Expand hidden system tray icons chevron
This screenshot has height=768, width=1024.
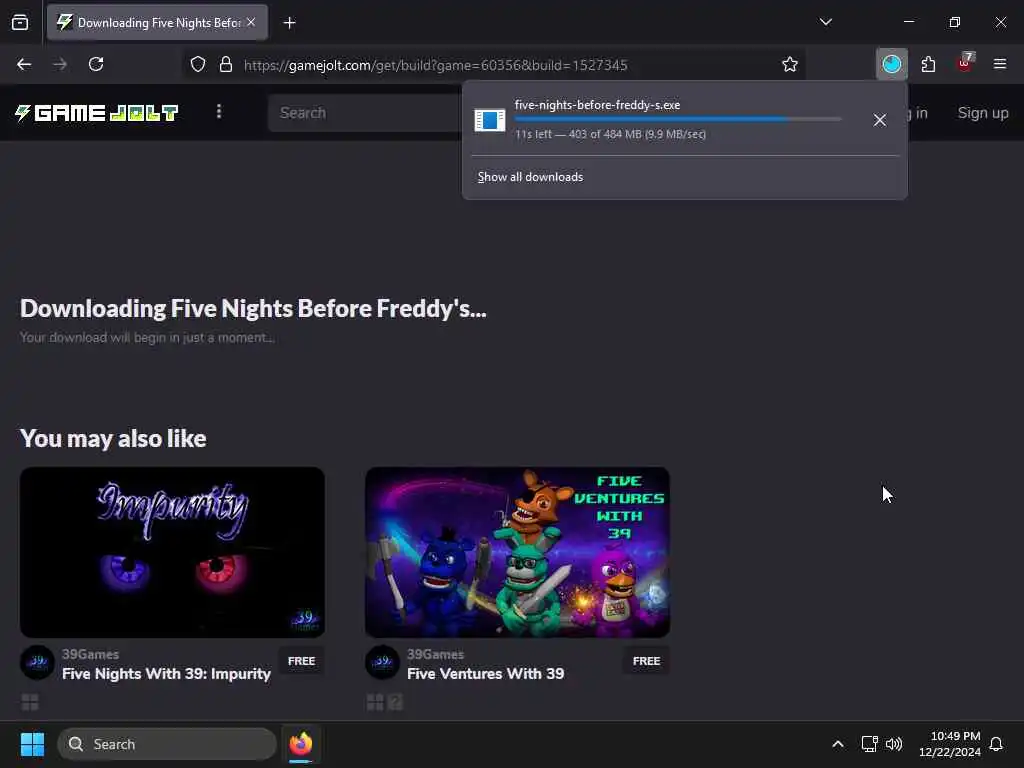point(838,744)
